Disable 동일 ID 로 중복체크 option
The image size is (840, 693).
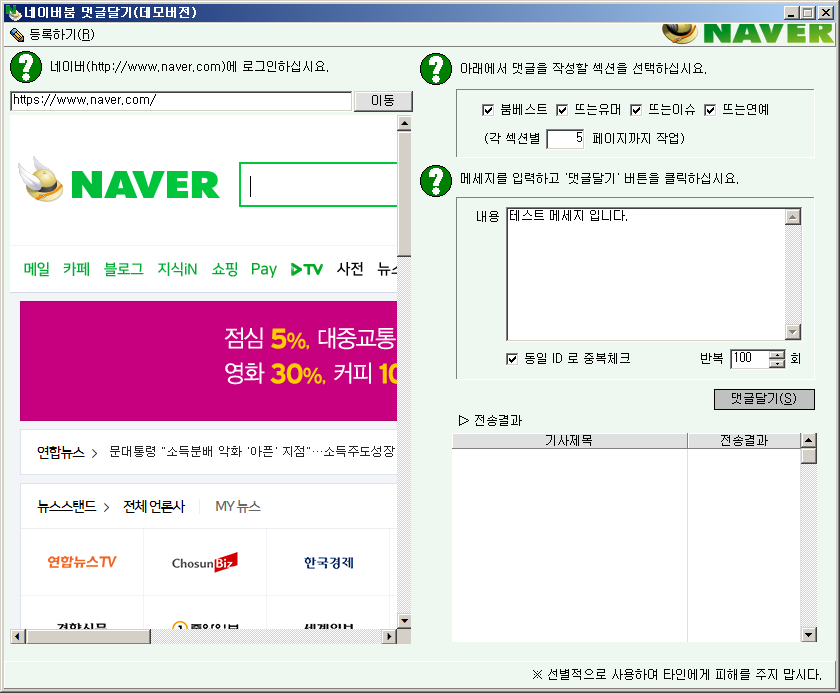(513, 358)
